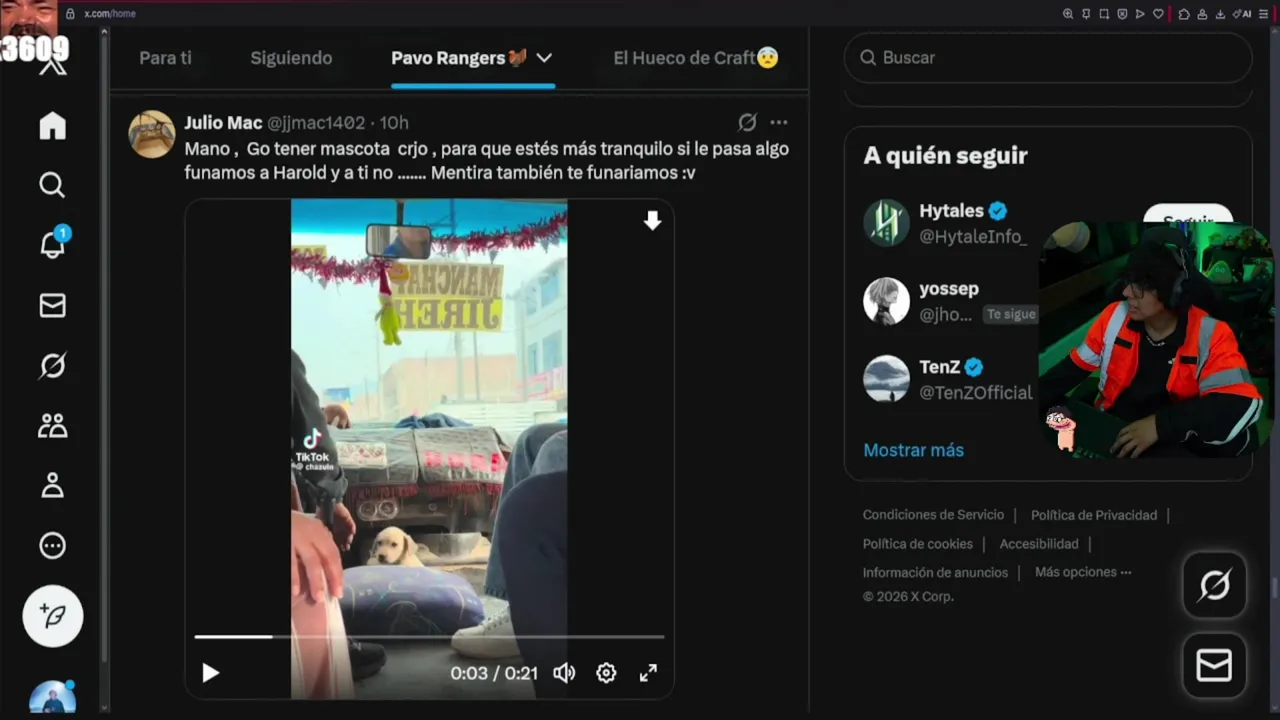Switch to the Siguiendo tab
Screen dimensions: 1280x720
point(291,58)
